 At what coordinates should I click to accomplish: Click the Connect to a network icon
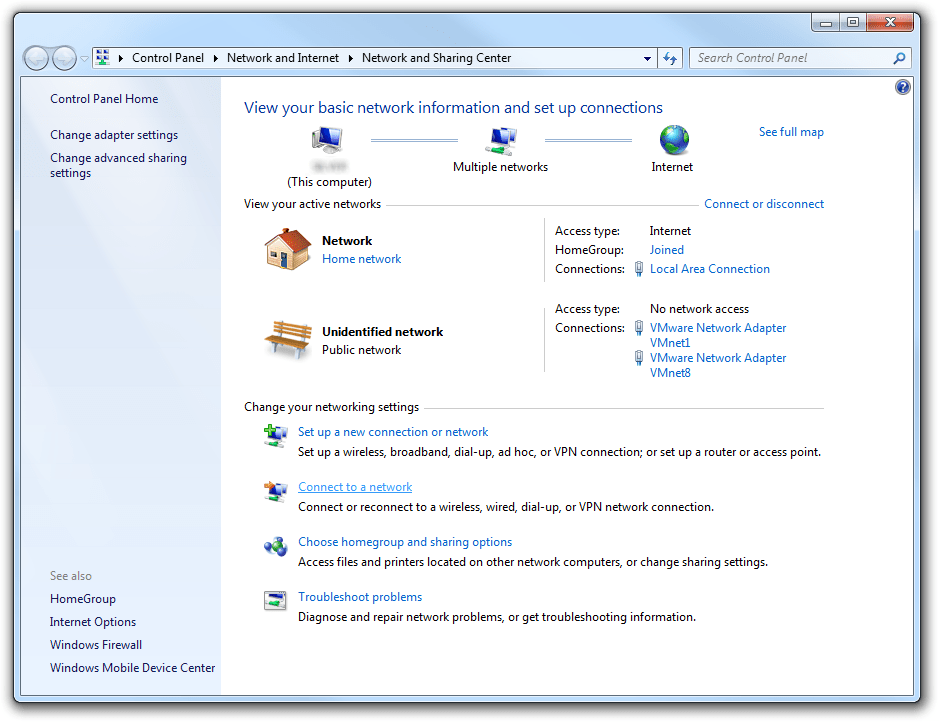(x=275, y=491)
